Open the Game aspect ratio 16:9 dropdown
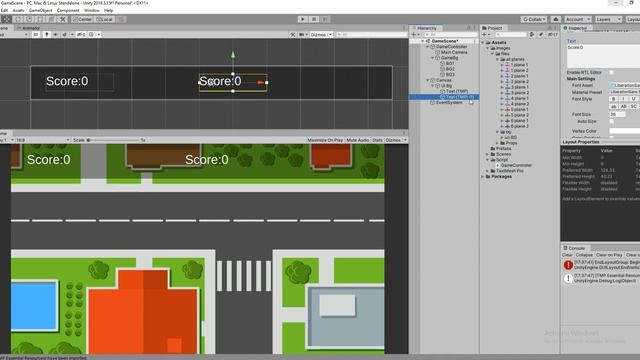This screenshot has width=640, height=360. [x=42, y=140]
